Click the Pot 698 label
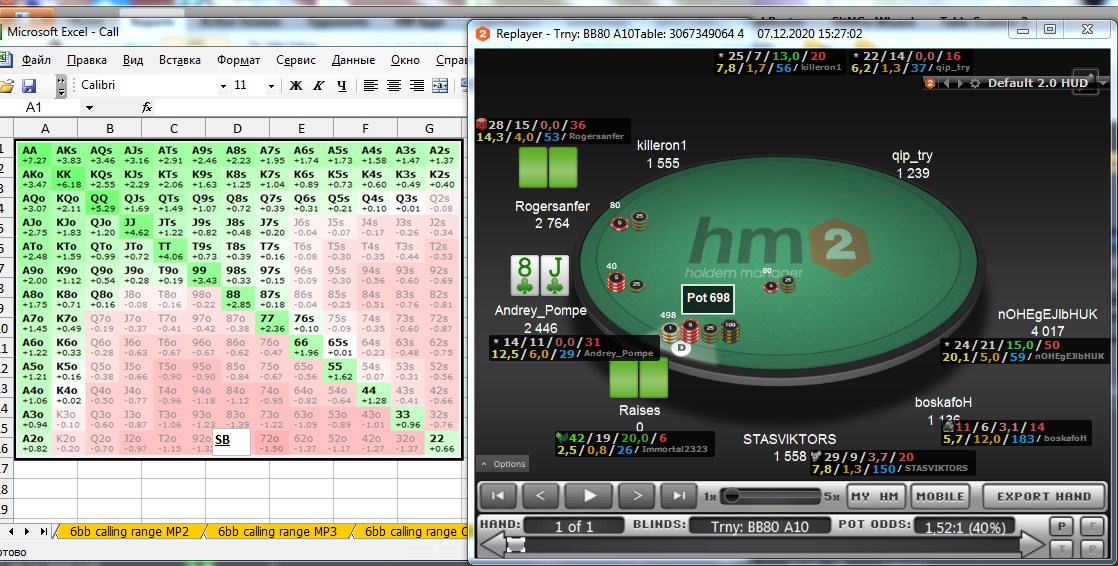This screenshot has width=1118, height=566. coord(708,298)
